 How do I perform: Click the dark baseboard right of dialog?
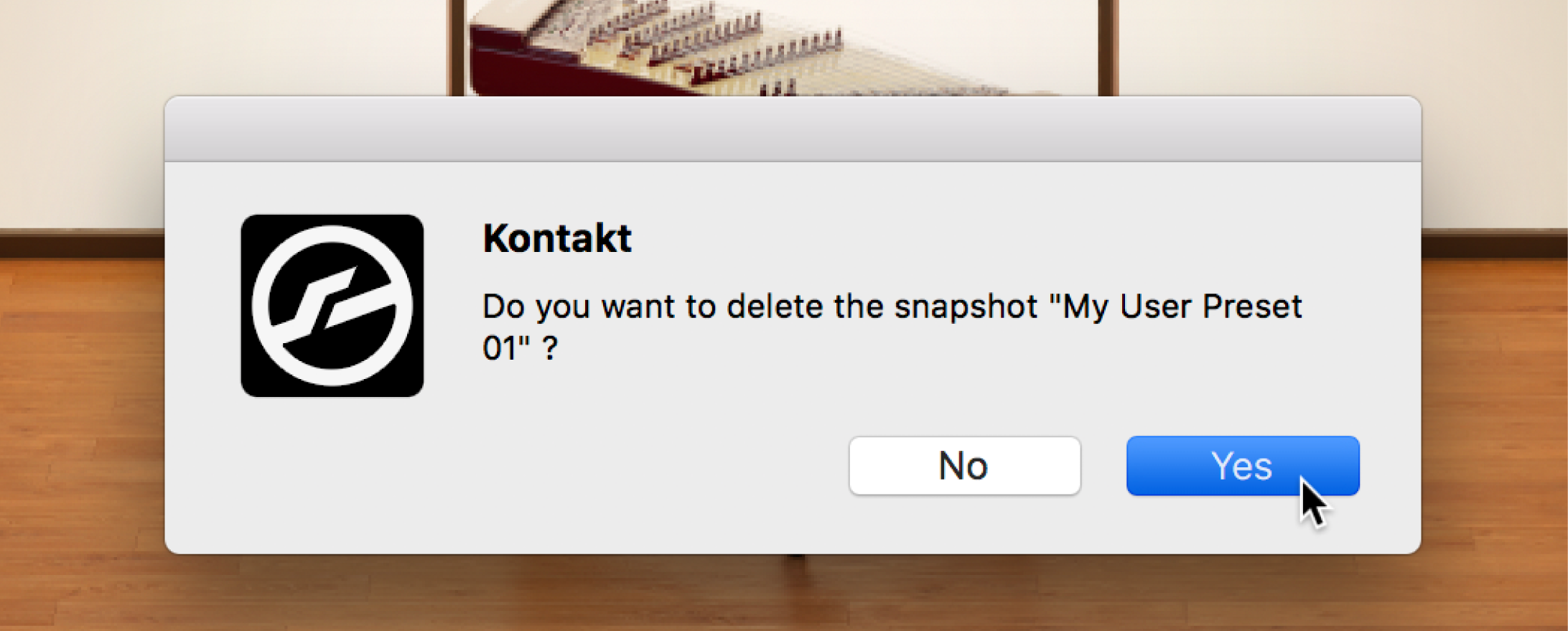[1493, 243]
